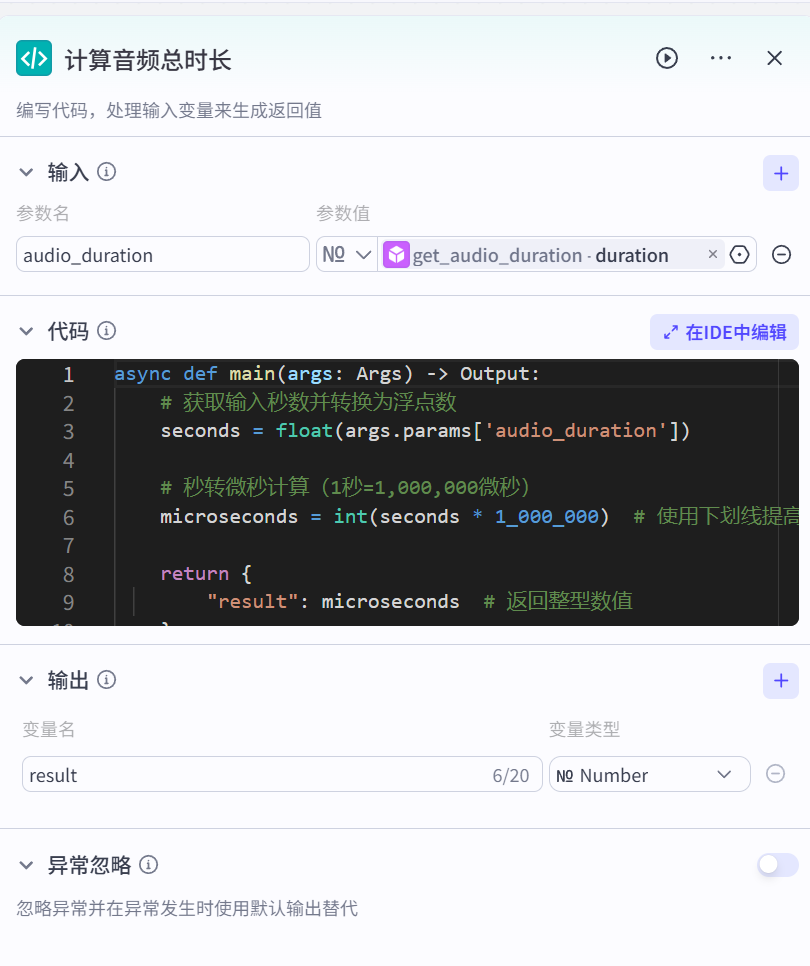
Task: Click the code node icon in header
Action: [34, 58]
